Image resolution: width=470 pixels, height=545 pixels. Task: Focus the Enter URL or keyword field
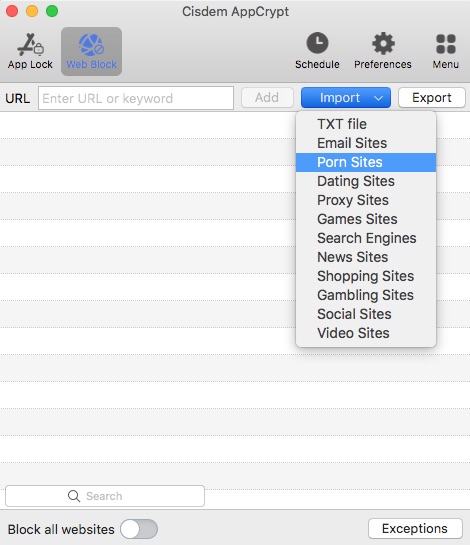tap(136, 98)
